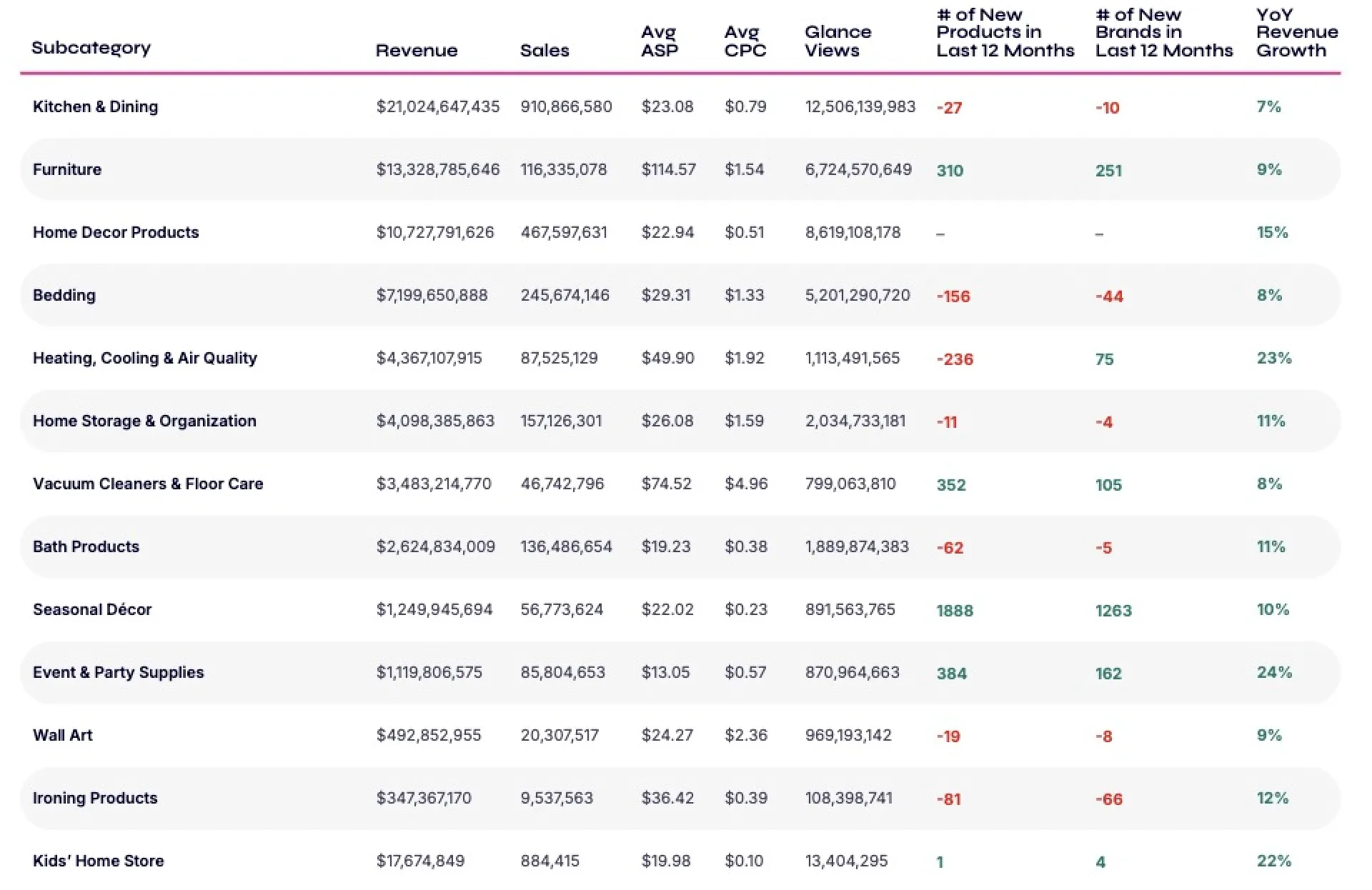This screenshot has width=1372, height=890.
Task: Click Heating, Cooling YoY growth 23%
Action: click(1275, 358)
